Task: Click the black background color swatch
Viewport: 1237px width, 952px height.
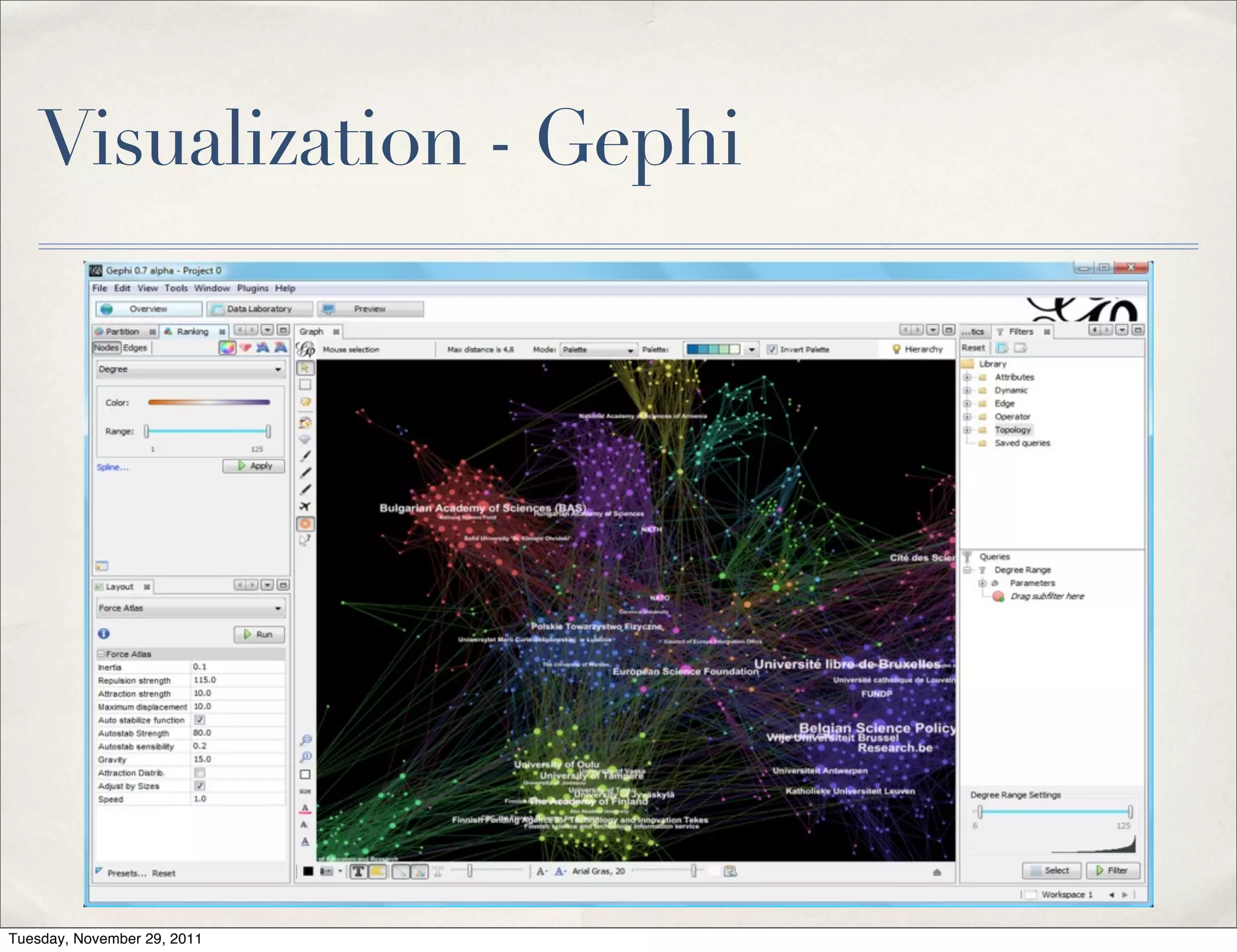Action: [x=308, y=871]
